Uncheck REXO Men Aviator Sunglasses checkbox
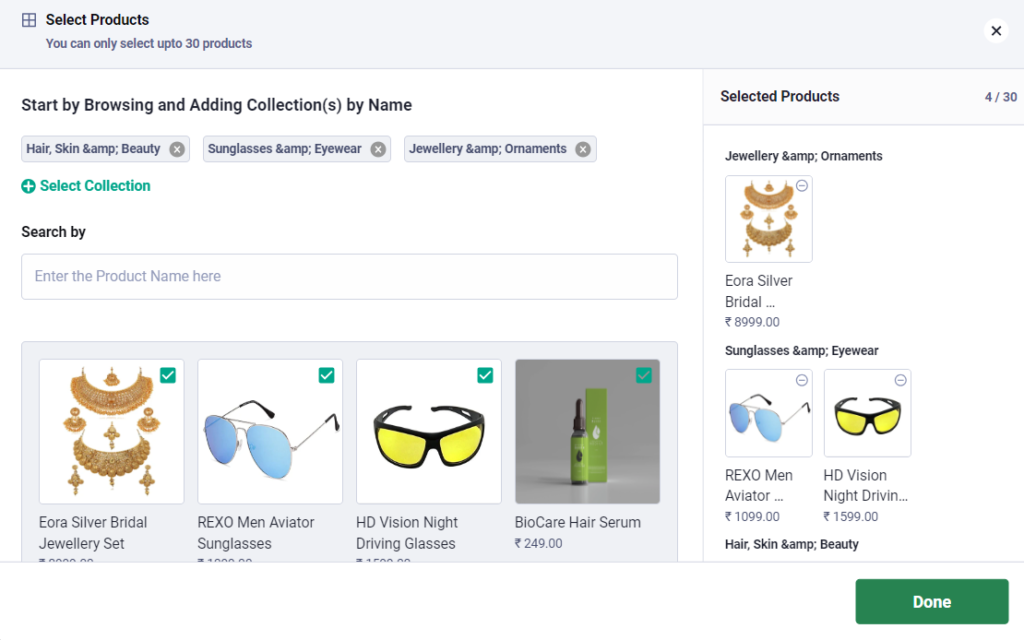1024x640 pixels. [x=326, y=375]
